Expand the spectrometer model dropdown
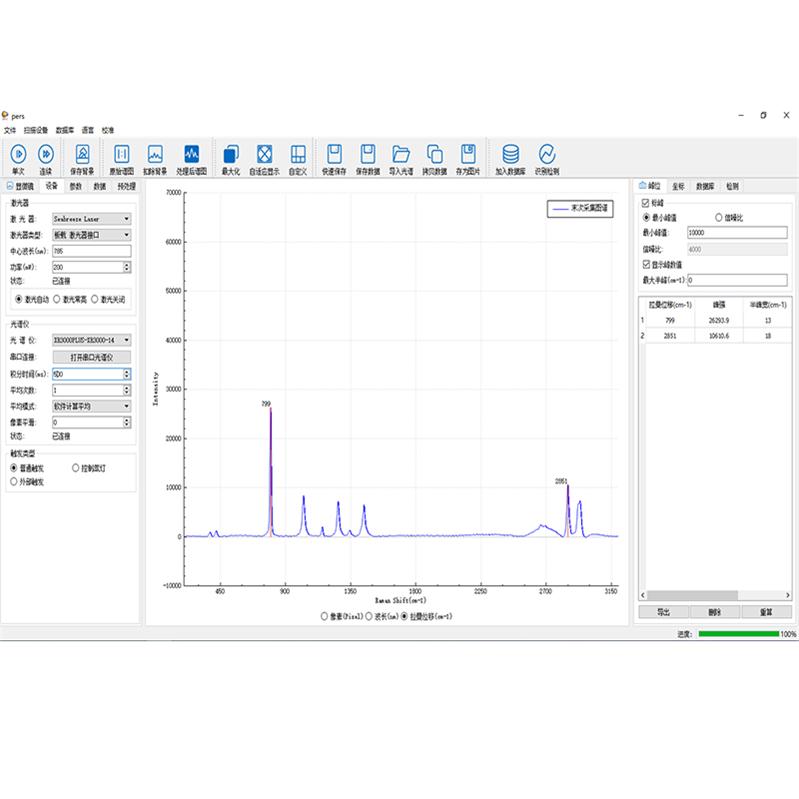This screenshot has width=799, height=799. [92, 340]
